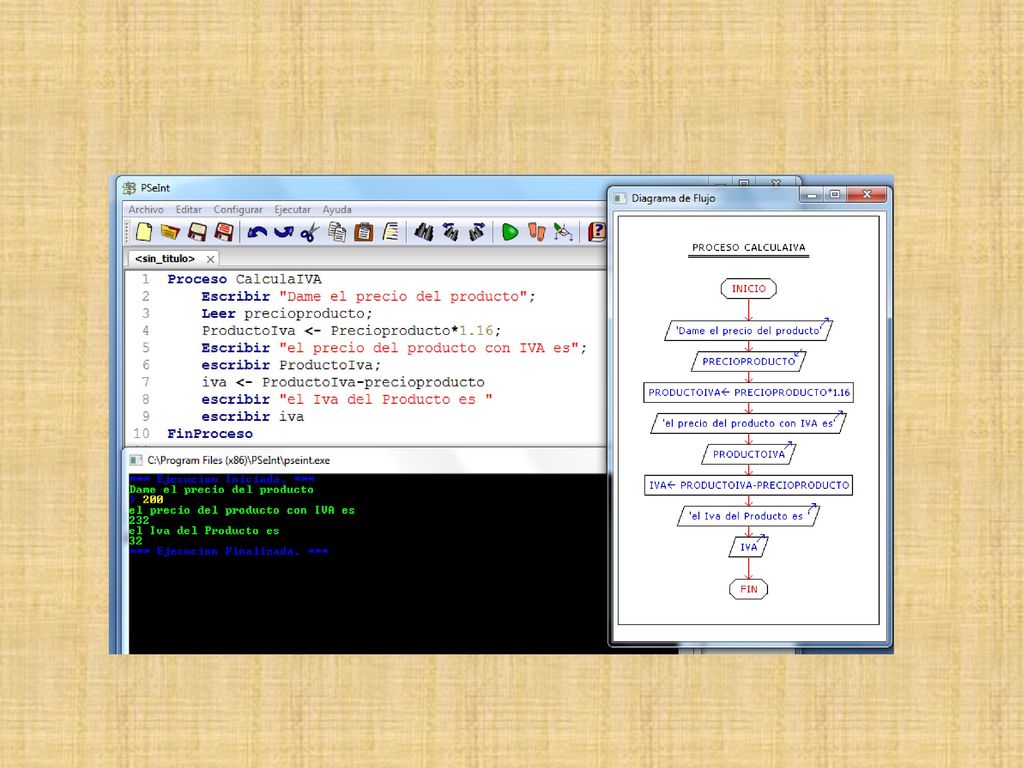Click the FinProceso keyword line

click(210, 434)
